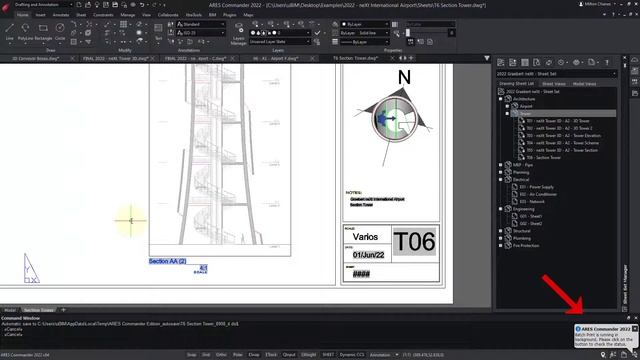Collapse the Electrical node in sheet tree

(501, 180)
